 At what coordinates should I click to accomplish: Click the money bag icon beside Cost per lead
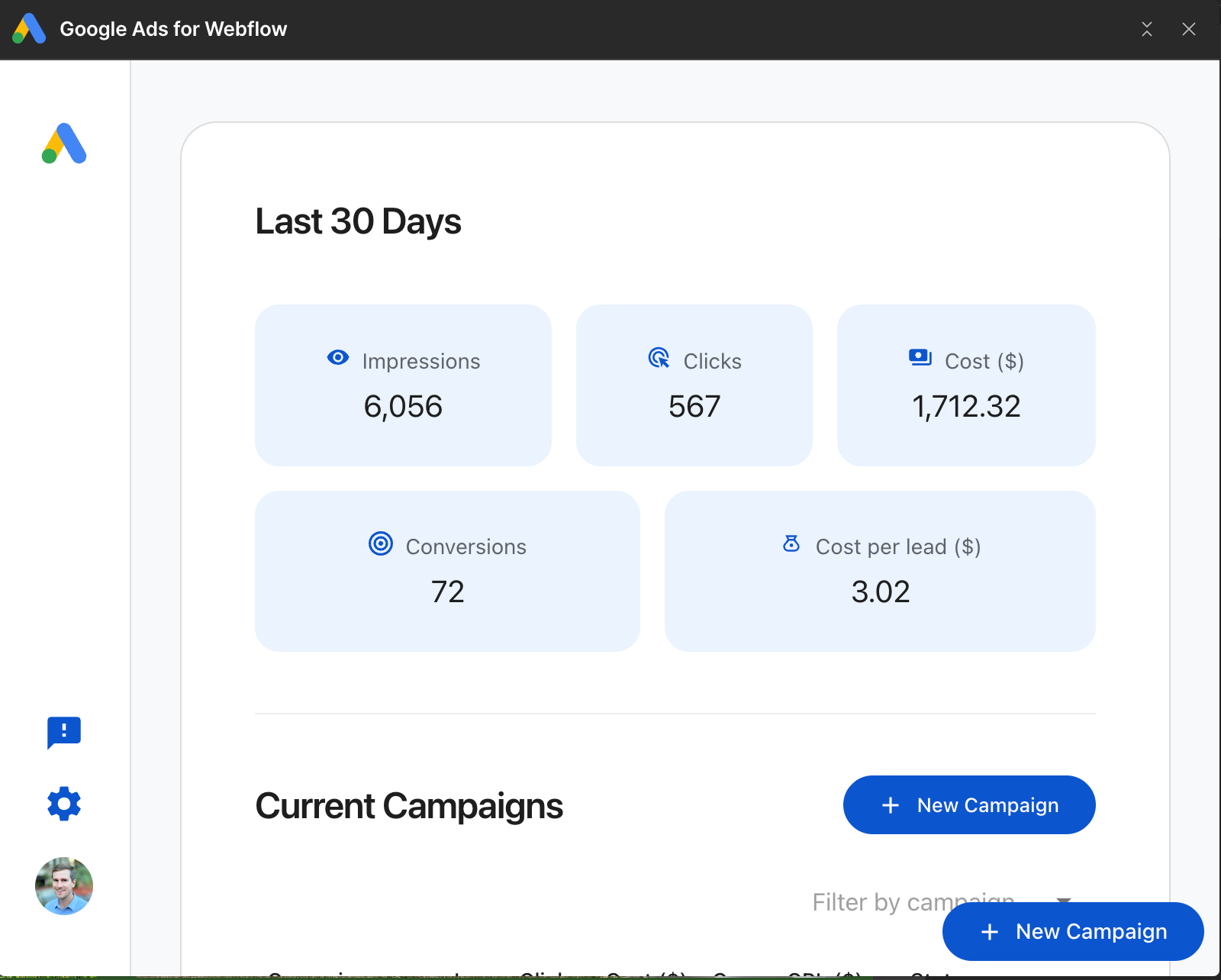tap(791, 543)
